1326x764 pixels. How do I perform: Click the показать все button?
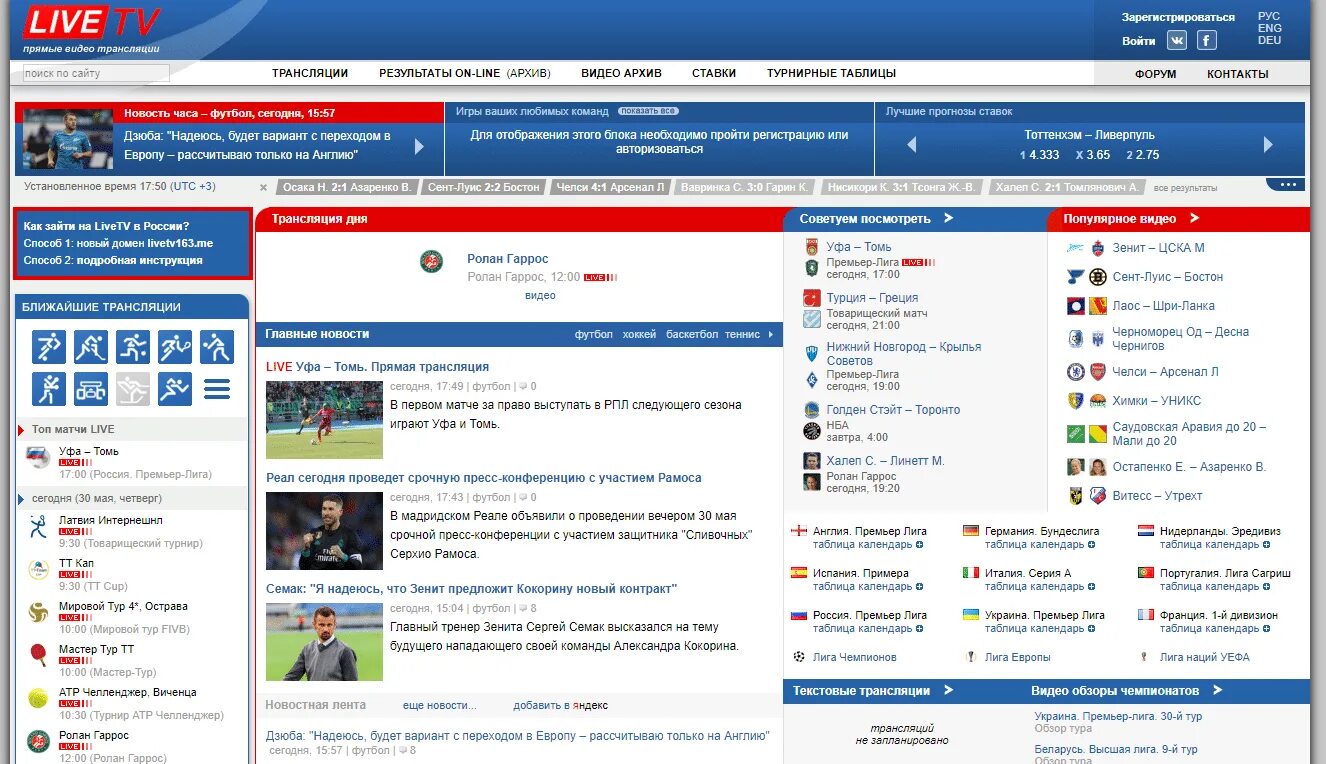(647, 111)
